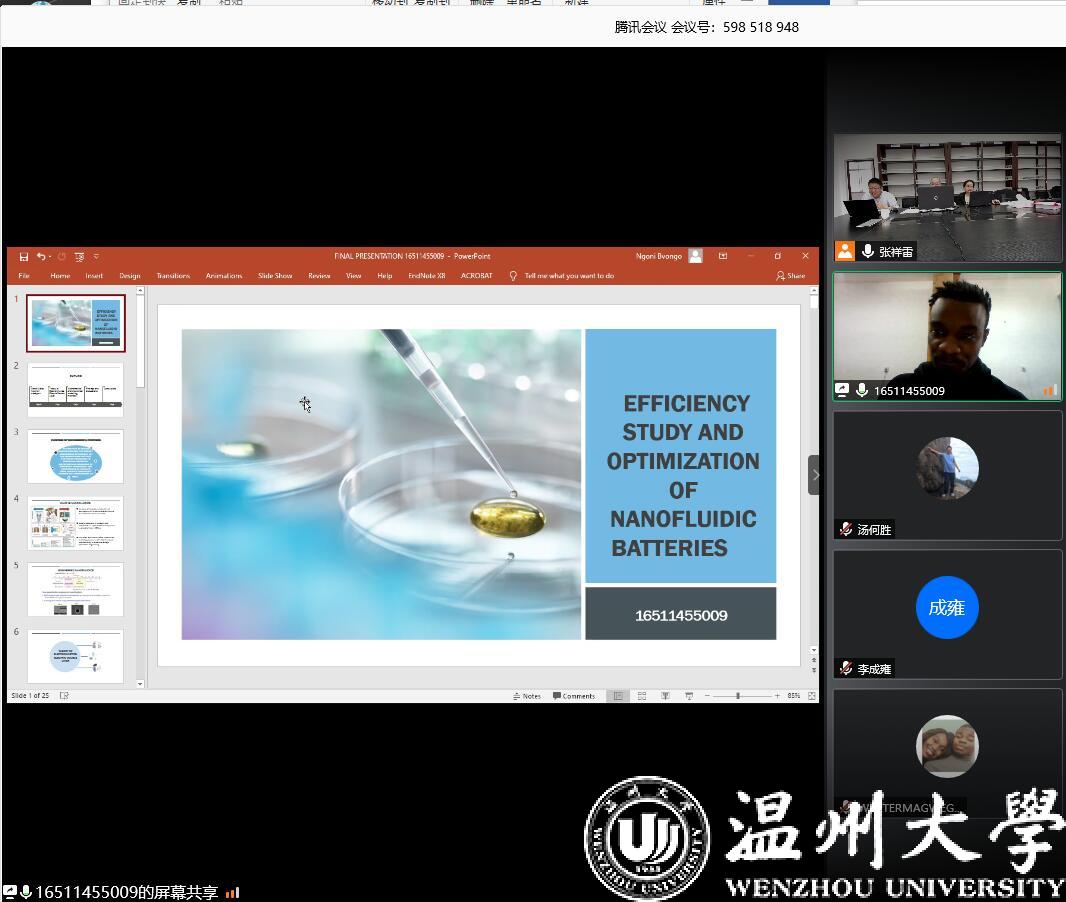The width and height of the screenshot is (1066, 902).
Task: Select slide 4 thumbnail in slide panel
Action: pos(76,523)
